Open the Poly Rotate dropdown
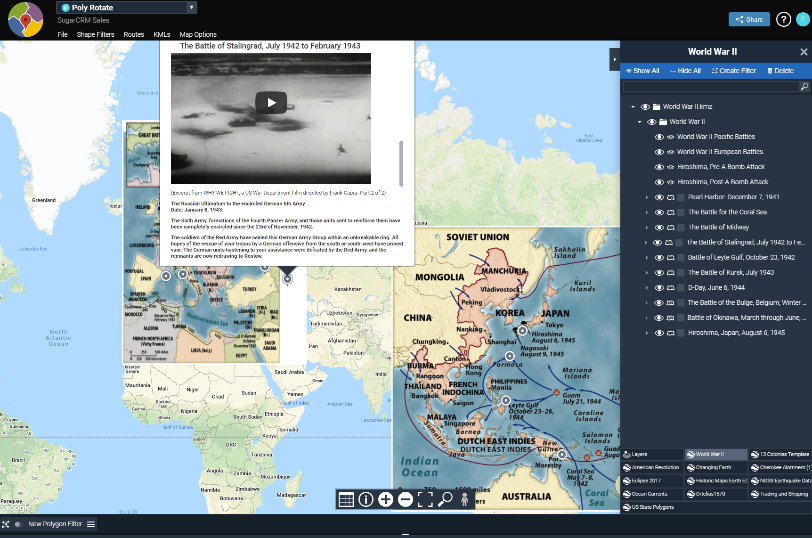The width and height of the screenshot is (812, 538). (x=191, y=7)
